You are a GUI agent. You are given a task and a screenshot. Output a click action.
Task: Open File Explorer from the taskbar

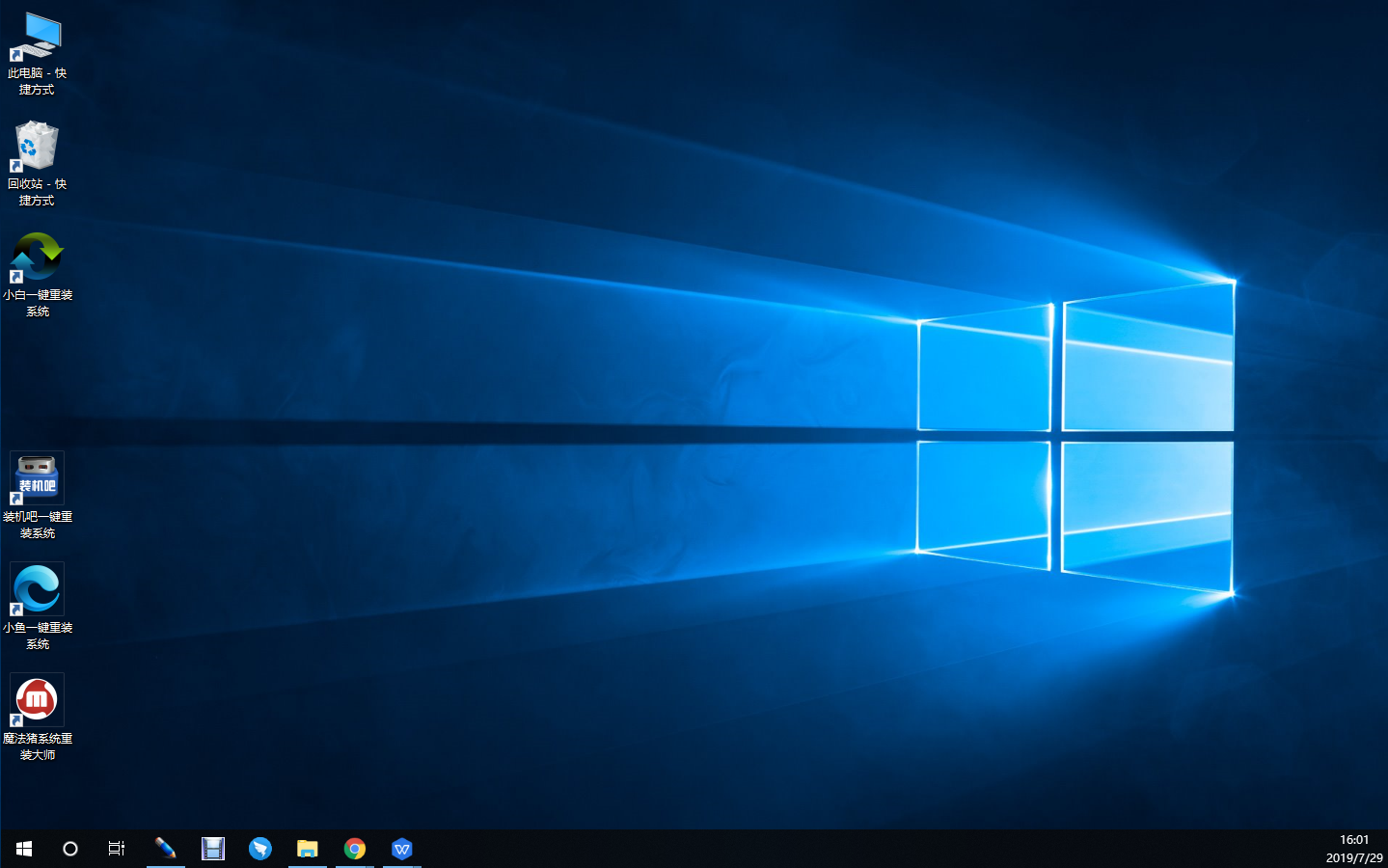308,849
